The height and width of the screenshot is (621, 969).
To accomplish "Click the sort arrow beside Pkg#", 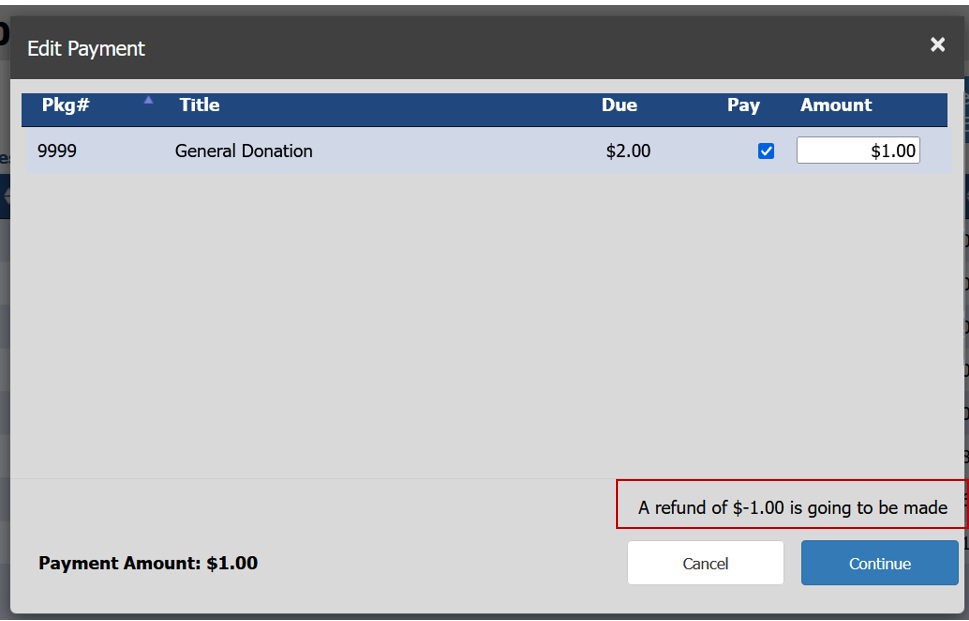I will (149, 100).
